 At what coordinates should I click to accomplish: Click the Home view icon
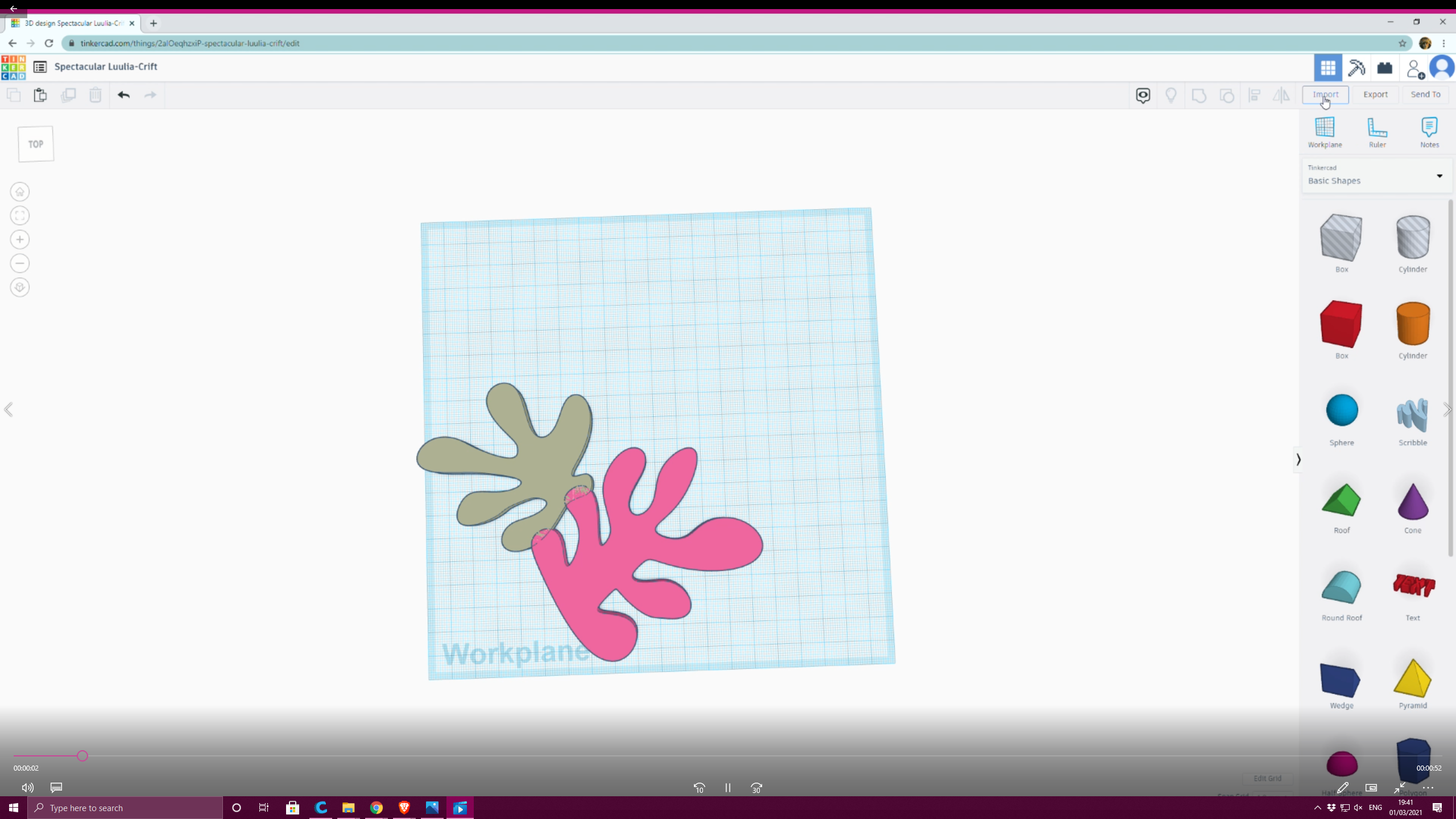point(20,192)
